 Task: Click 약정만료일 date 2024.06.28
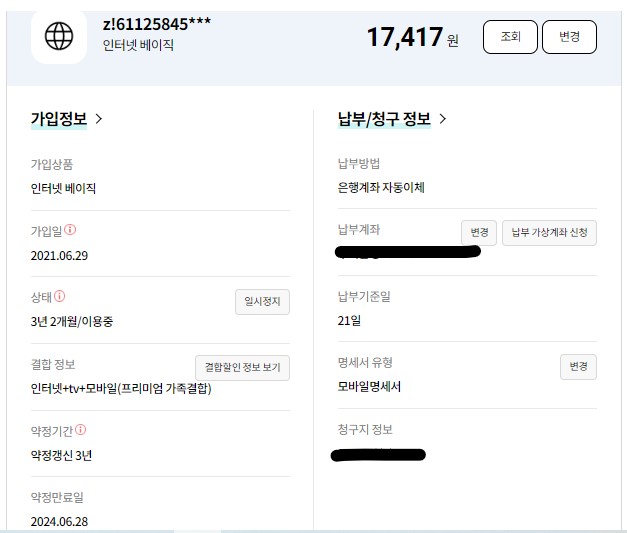point(59,521)
